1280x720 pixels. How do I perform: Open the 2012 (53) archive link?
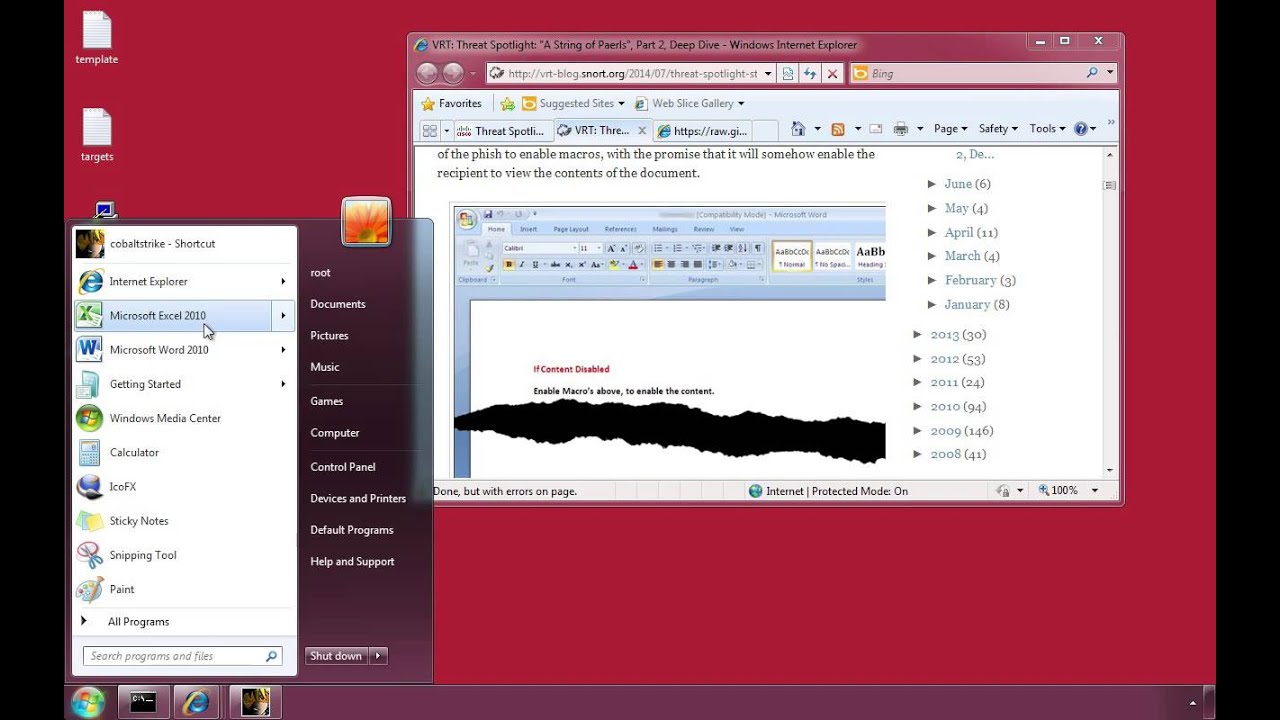point(945,358)
